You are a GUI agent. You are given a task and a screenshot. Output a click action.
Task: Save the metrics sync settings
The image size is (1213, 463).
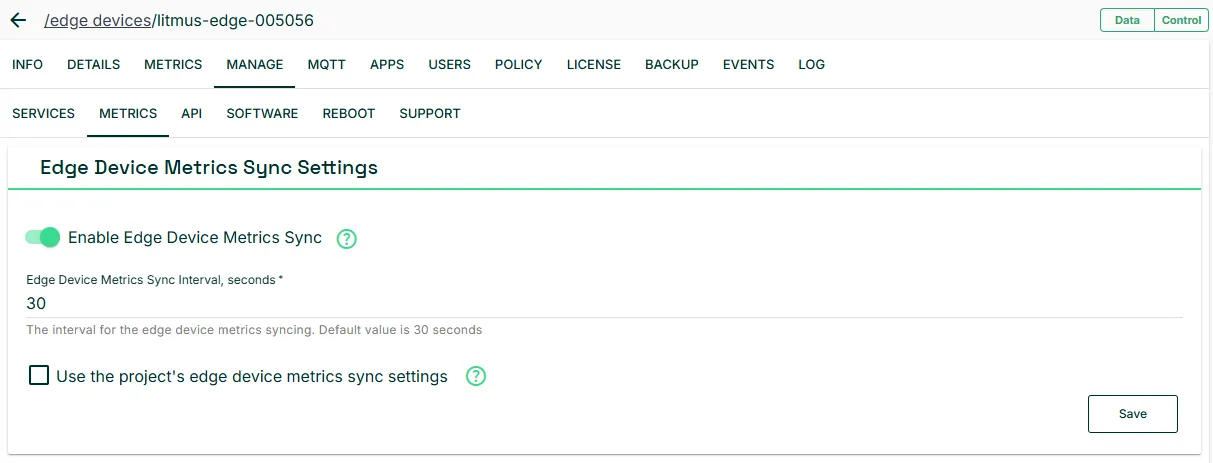[1133, 414]
